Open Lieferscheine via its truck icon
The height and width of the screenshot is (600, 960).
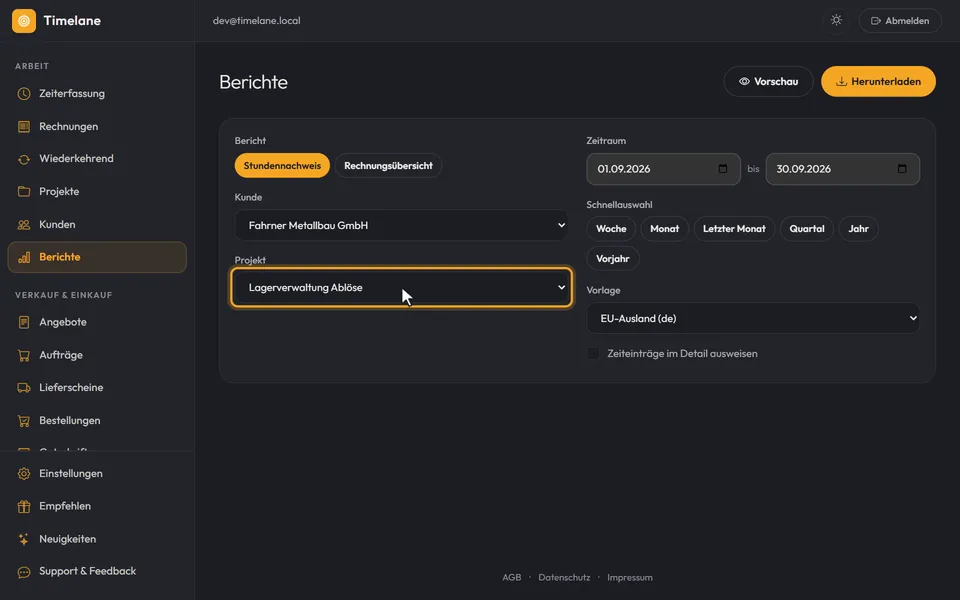click(x=24, y=388)
